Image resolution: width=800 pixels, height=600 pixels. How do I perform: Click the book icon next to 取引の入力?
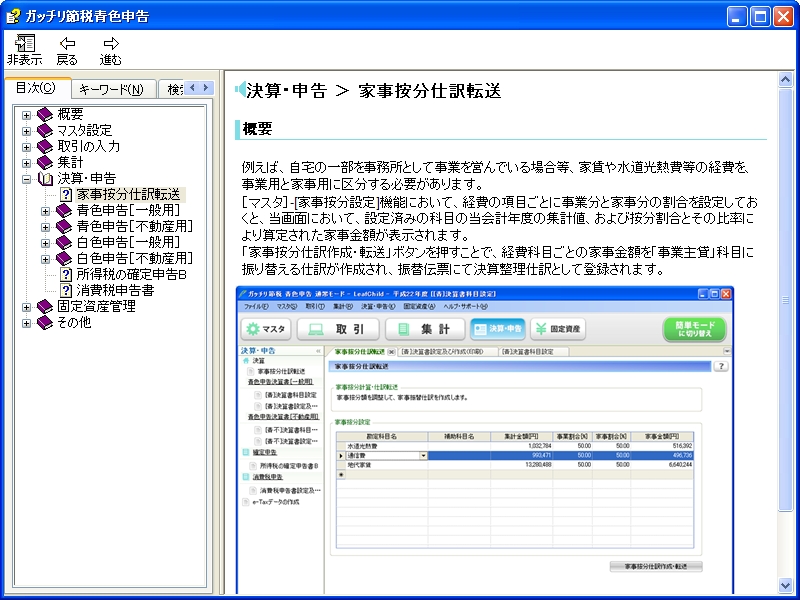coord(45,146)
